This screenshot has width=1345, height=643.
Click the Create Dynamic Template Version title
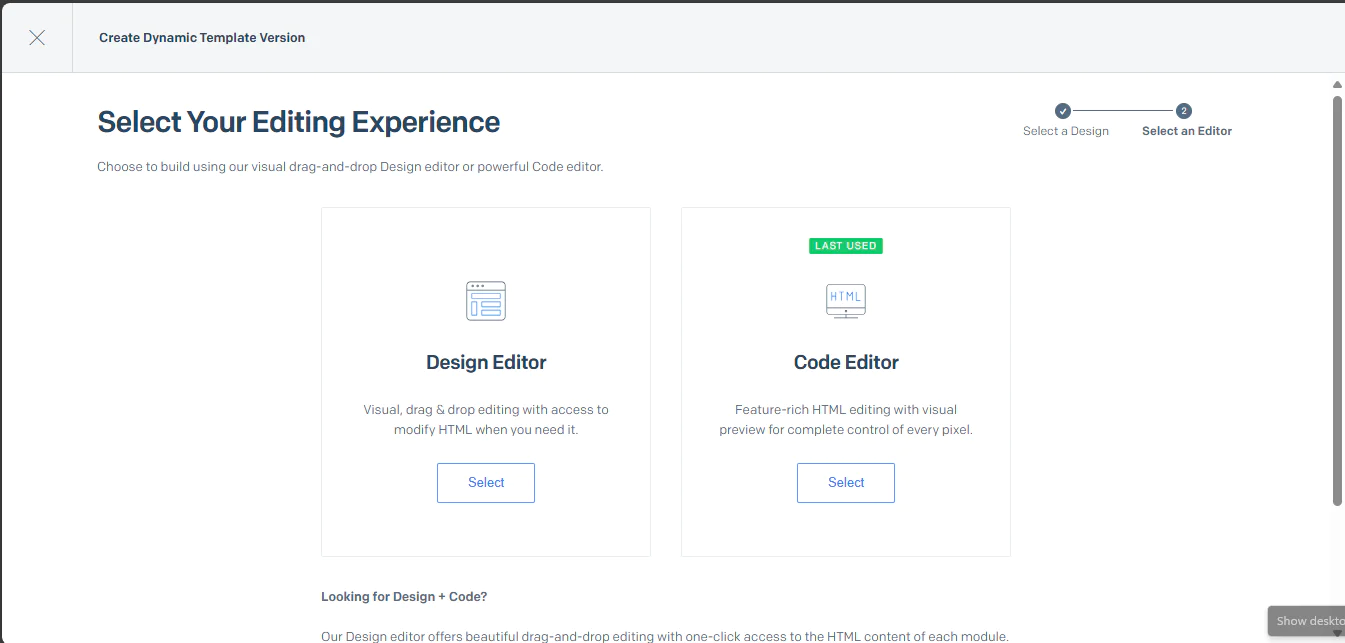202,37
